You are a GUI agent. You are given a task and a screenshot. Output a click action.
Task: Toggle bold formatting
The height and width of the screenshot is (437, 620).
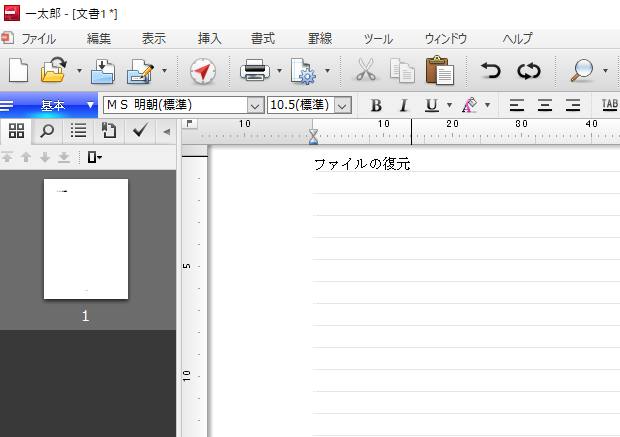[376, 105]
